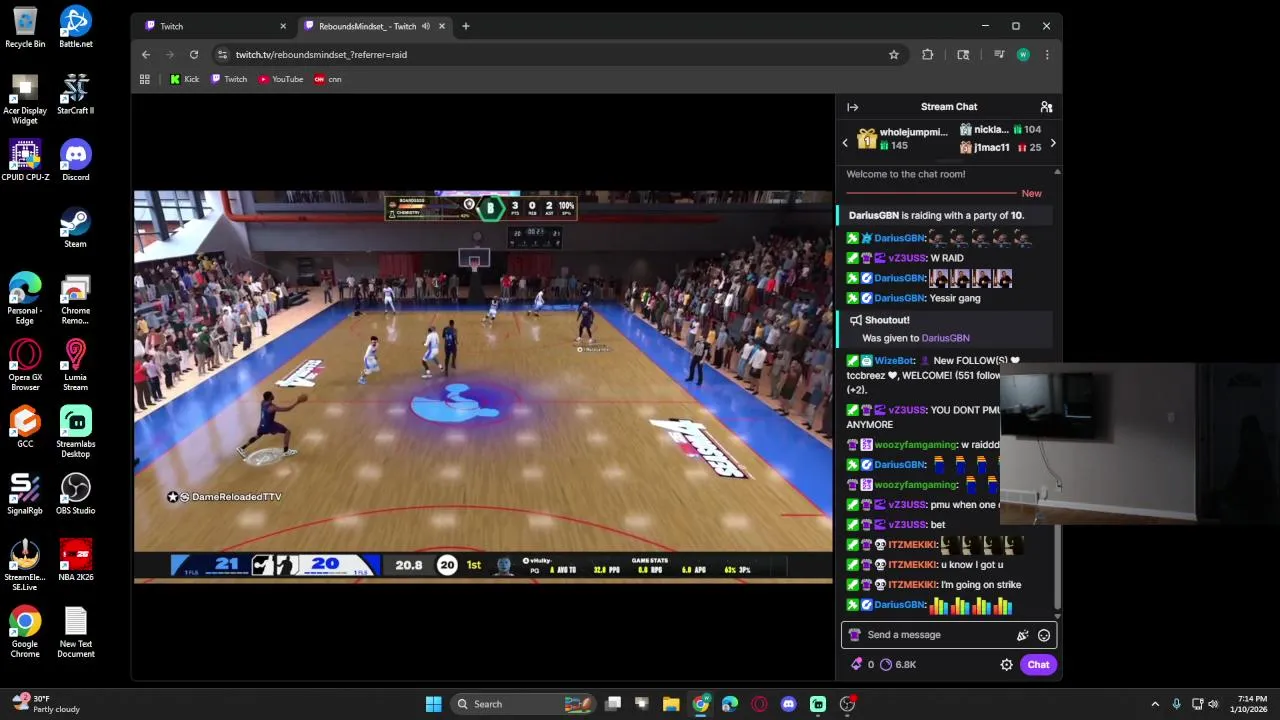Collapse the Stream Chat panel arrow icon
1280x720 pixels.
point(852,107)
